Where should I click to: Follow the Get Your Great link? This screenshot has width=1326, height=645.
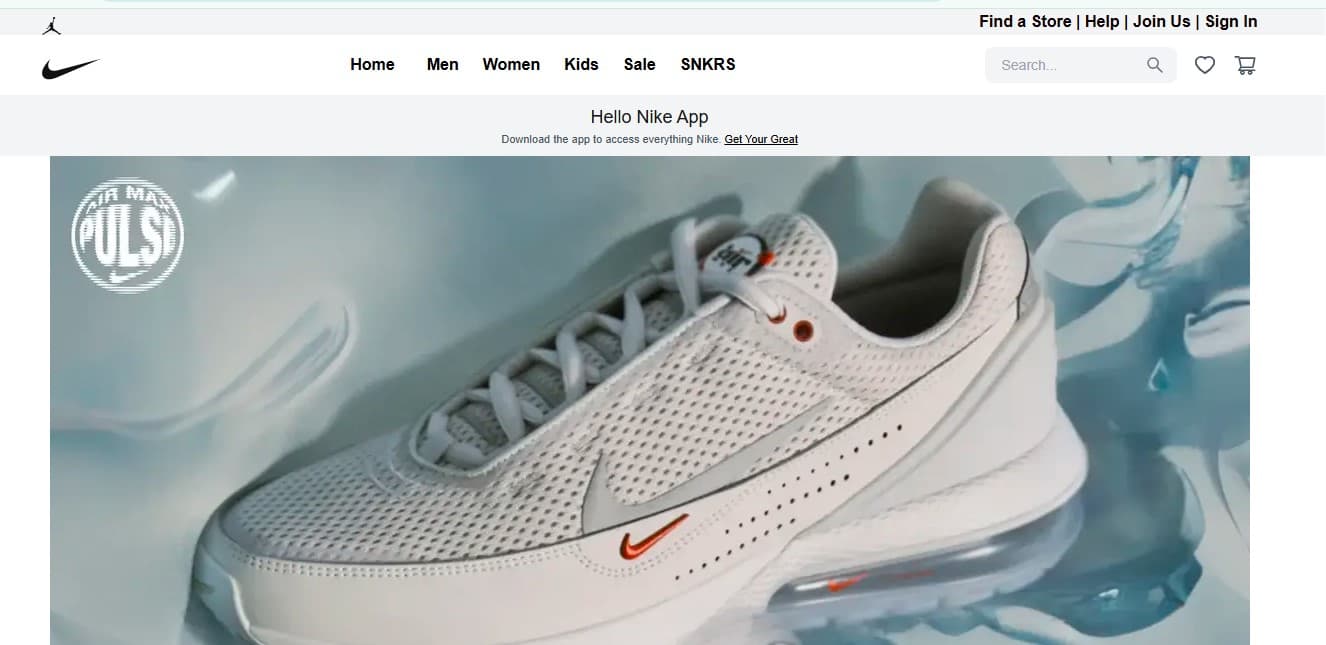[x=761, y=140]
